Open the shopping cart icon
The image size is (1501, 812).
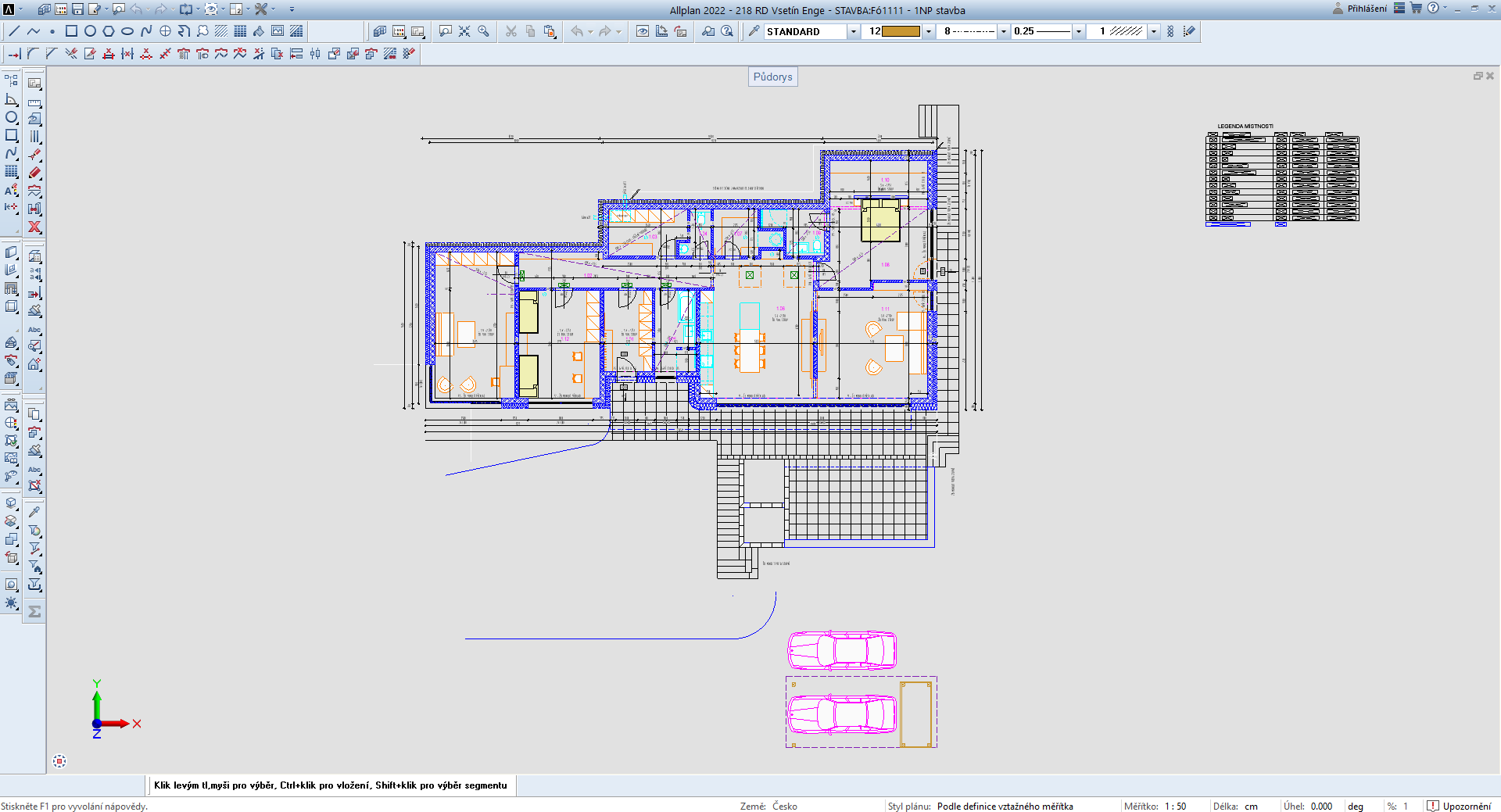click(1416, 9)
